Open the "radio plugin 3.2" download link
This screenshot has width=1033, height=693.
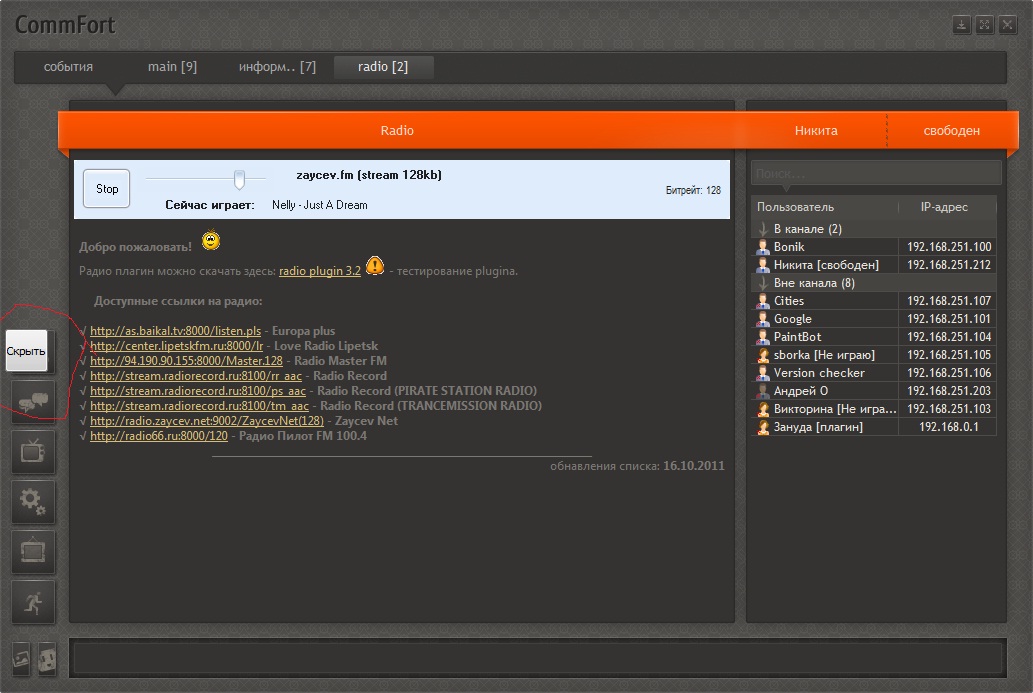pyautogui.click(x=319, y=271)
